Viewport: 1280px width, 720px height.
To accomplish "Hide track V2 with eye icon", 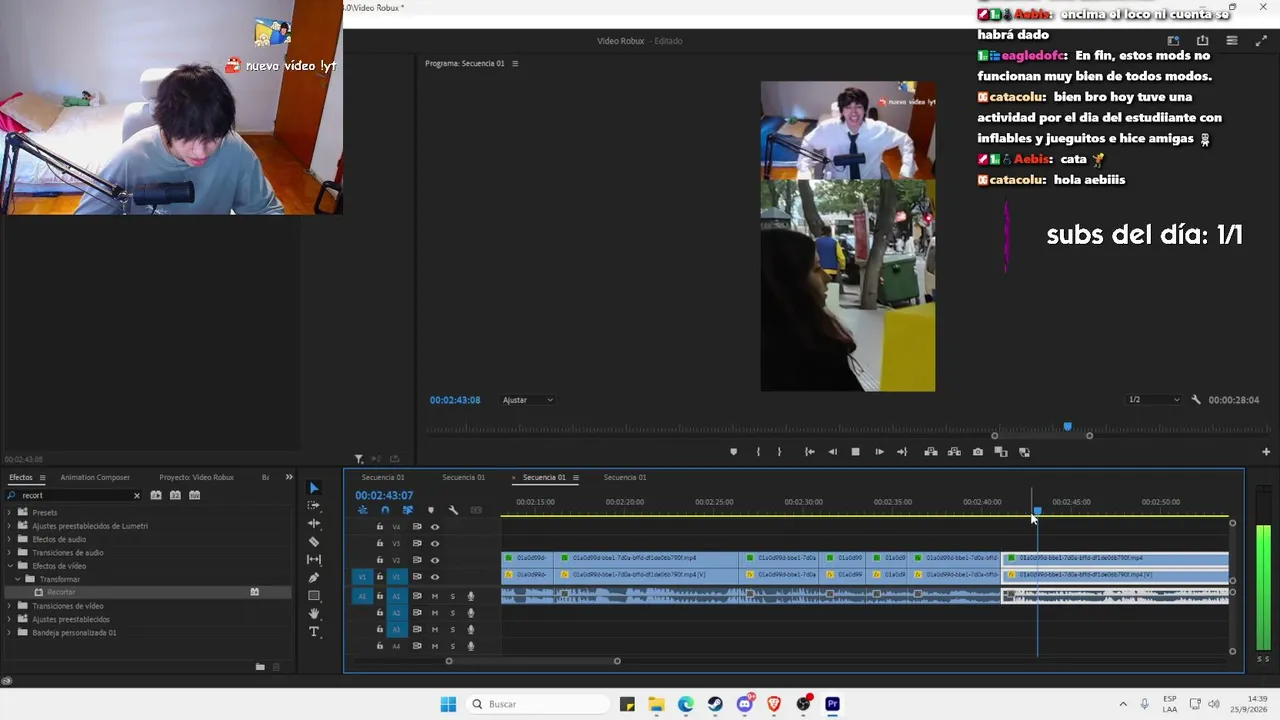I will coord(435,560).
